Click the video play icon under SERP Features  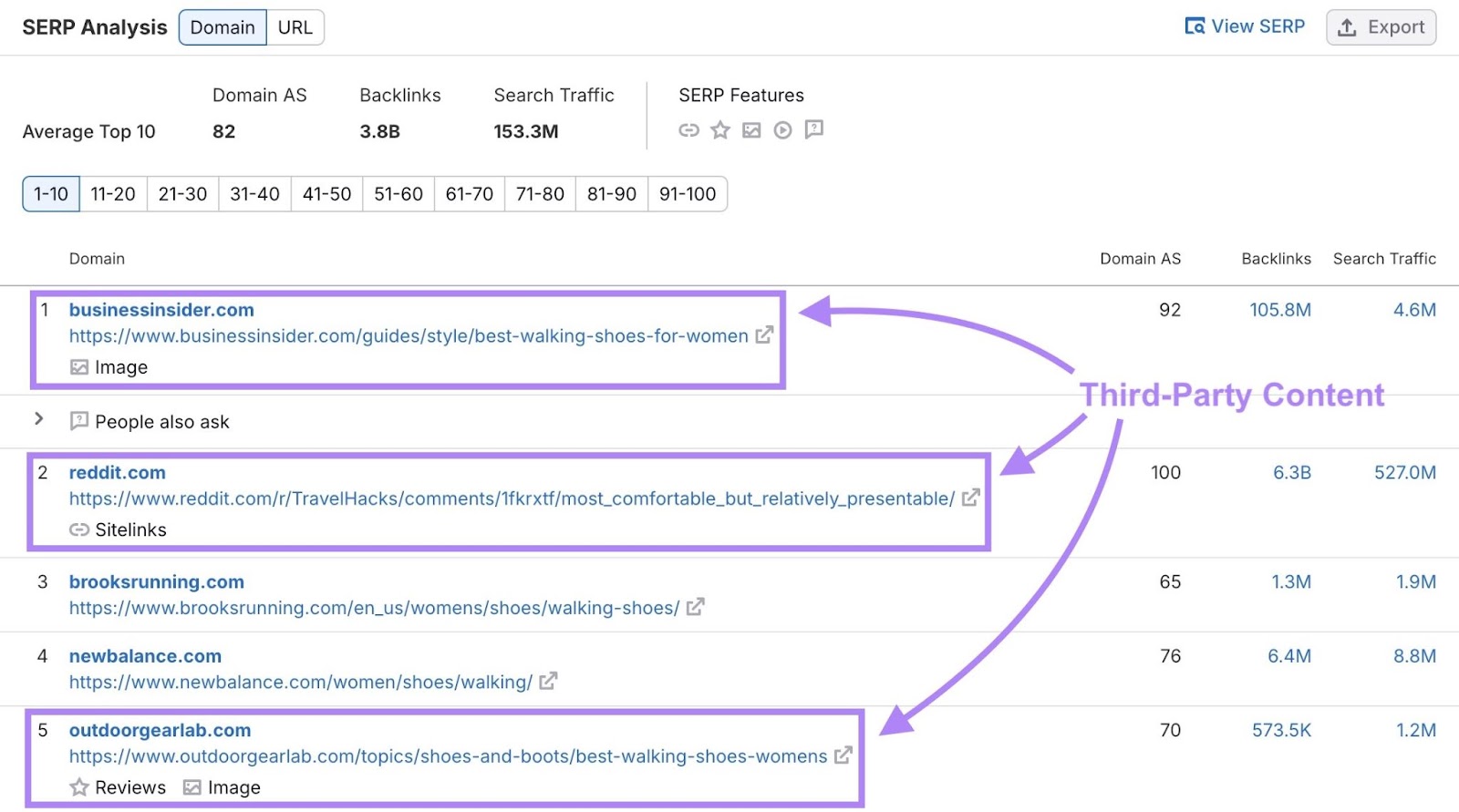(x=782, y=130)
